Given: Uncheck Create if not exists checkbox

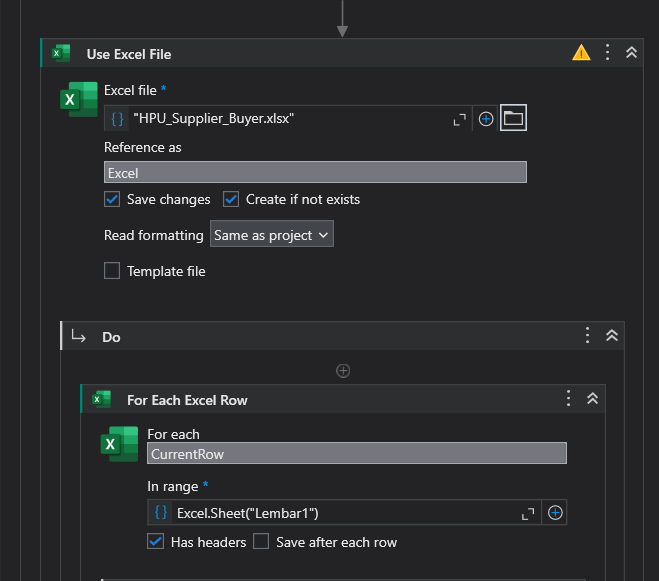Looking at the screenshot, I should pos(231,199).
